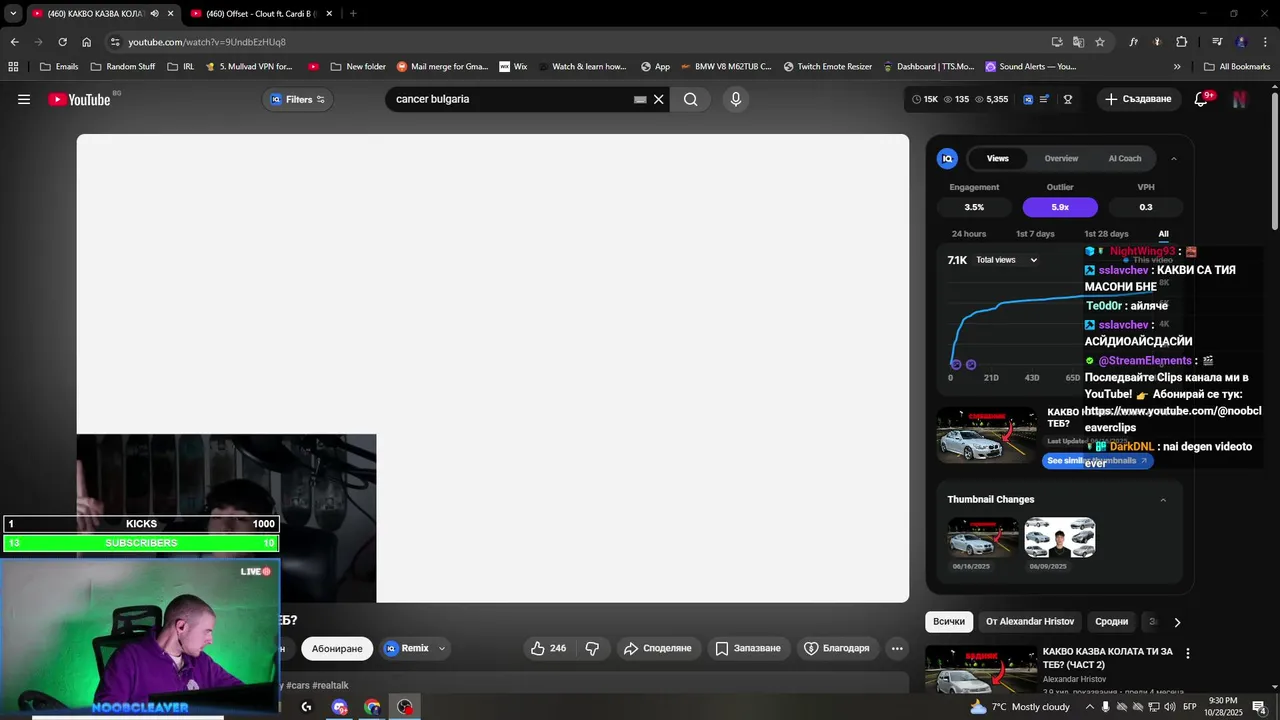This screenshot has height=720, width=1280.
Task: Mute the first tab's audio speaker icon
Action: coord(154,13)
